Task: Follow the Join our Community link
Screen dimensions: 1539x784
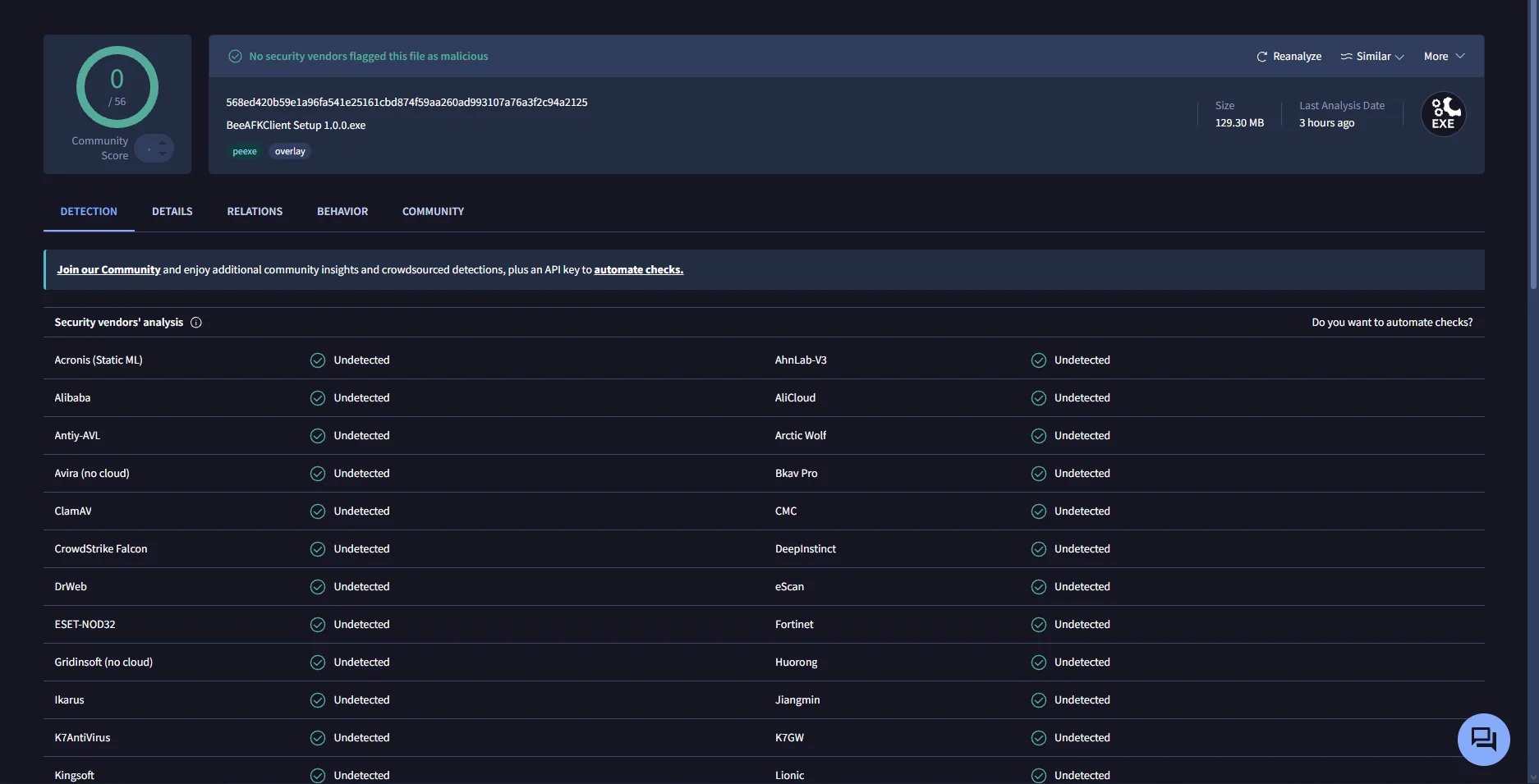Action: click(x=108, y=270)
